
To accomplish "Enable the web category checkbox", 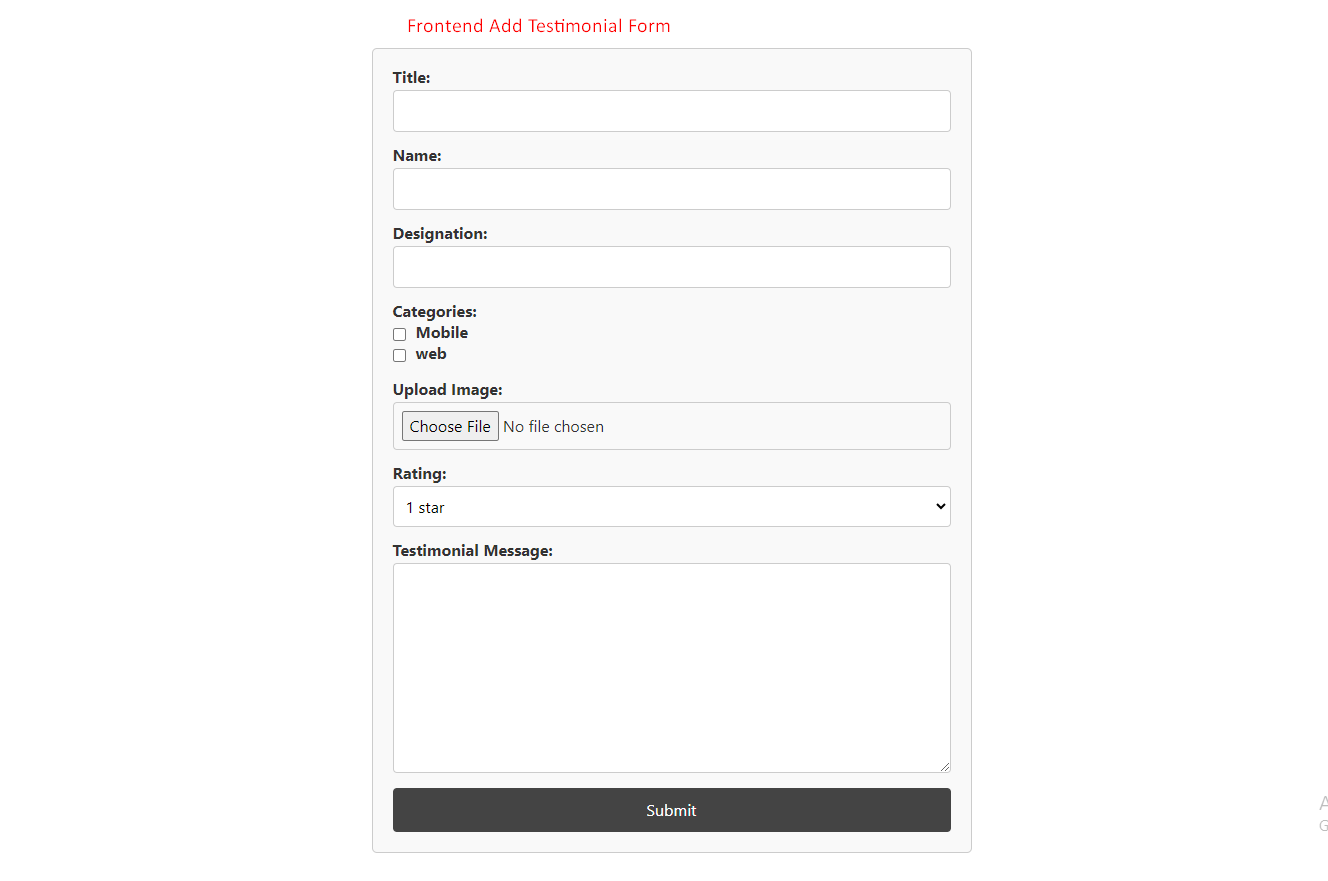I will point(399,355).
